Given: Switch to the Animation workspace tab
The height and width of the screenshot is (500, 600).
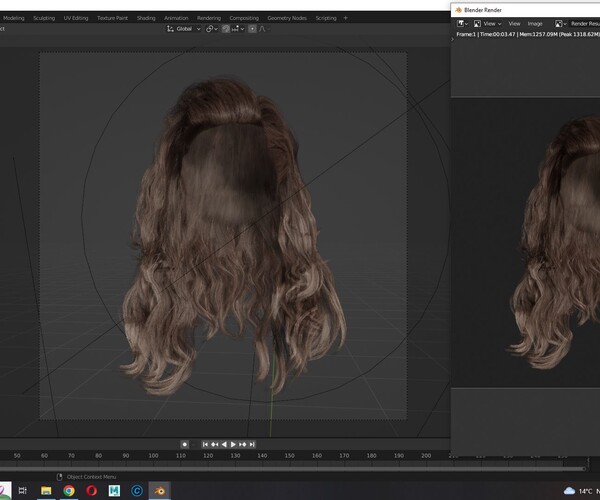Looking at the screenshot, I should coord(176,18).
